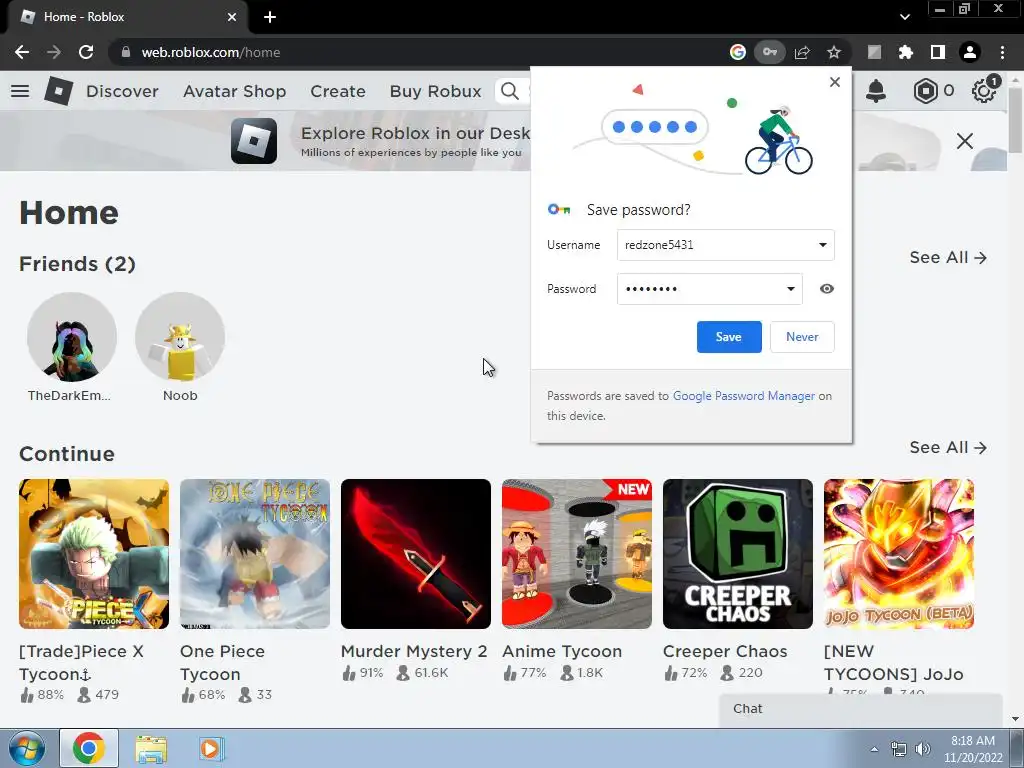The height and width of the screenshot is (768, 1024).
Task: Close the Save password popup
Action: tap(835, 82)
